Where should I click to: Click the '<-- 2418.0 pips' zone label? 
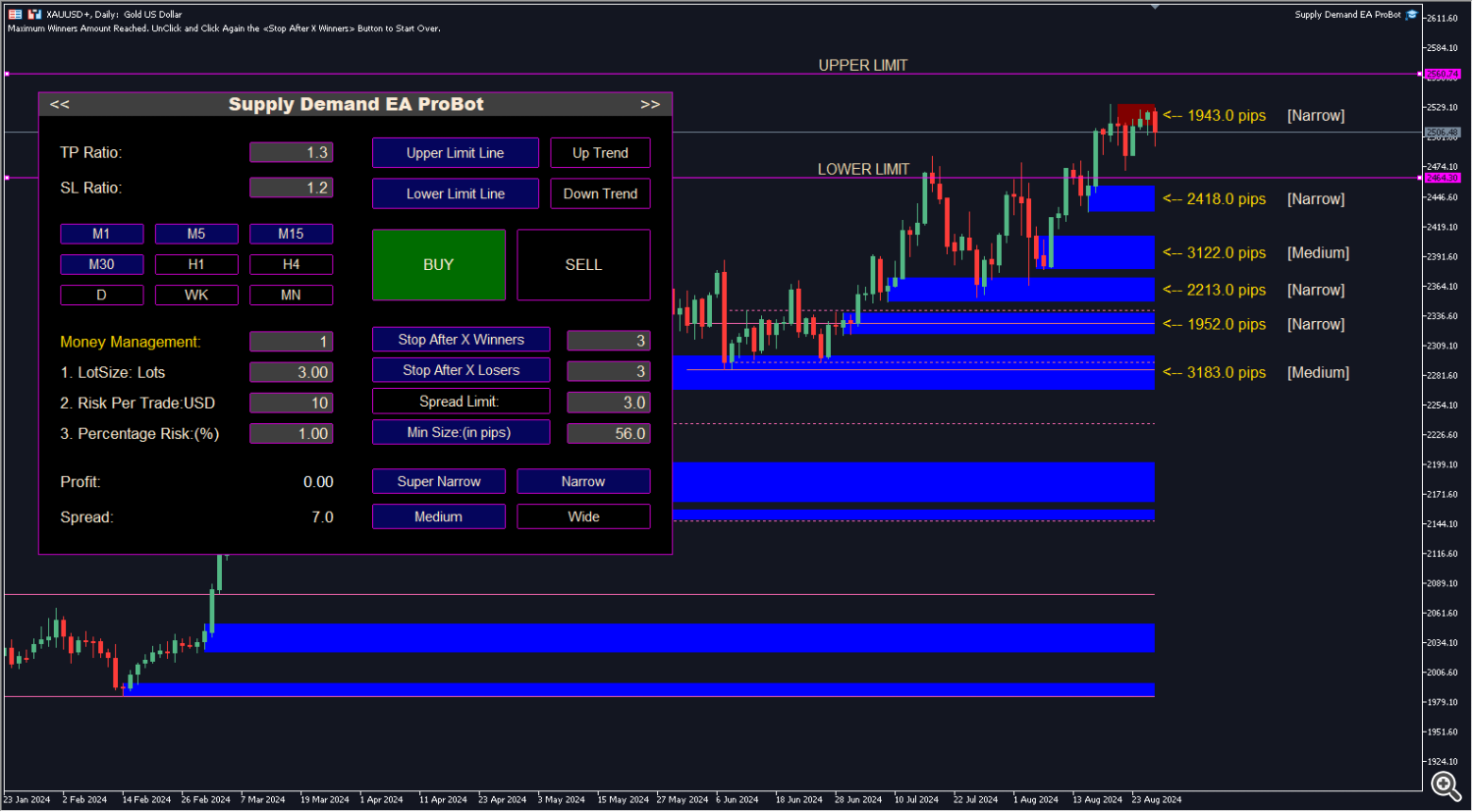coord(1215,198)
